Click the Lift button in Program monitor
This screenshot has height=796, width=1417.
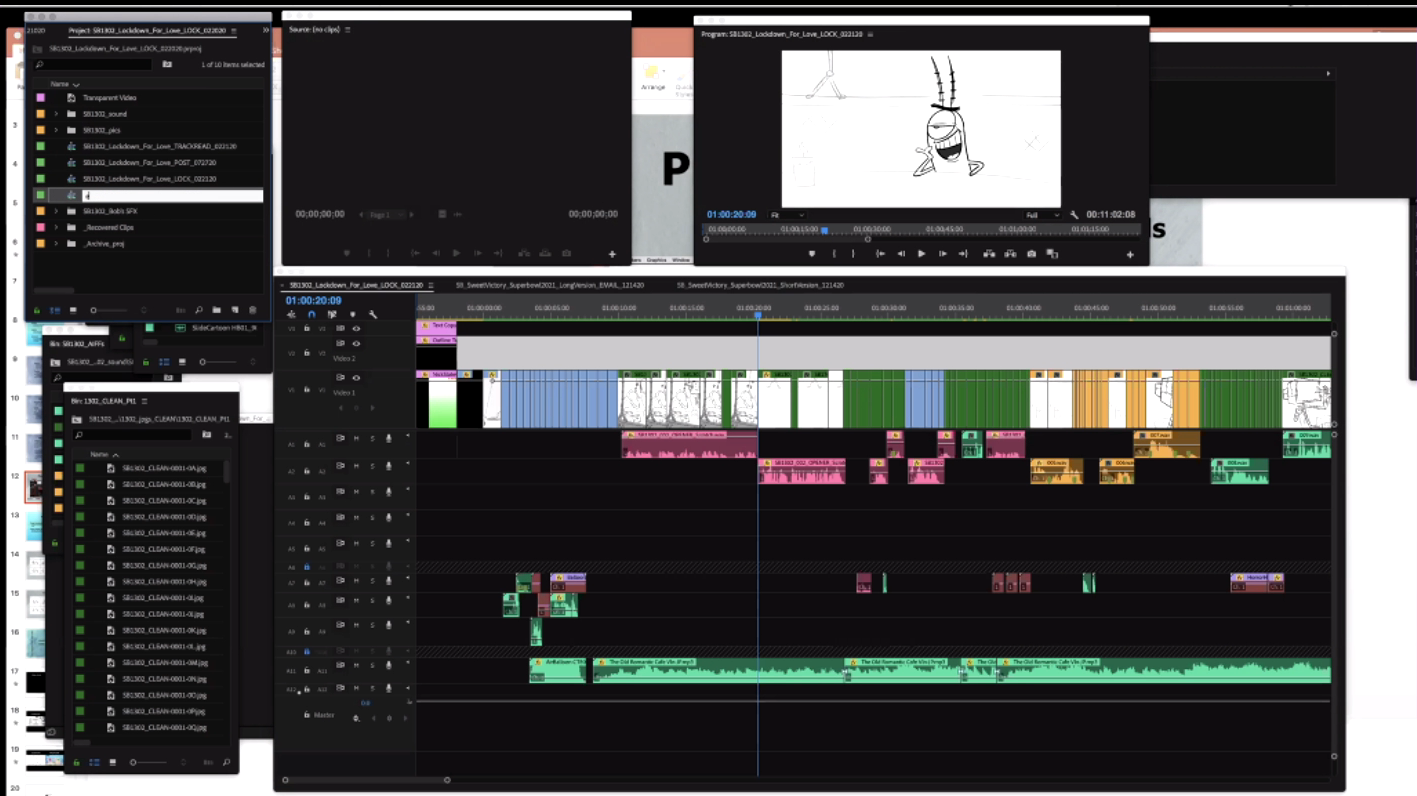(x=989, y=254)
